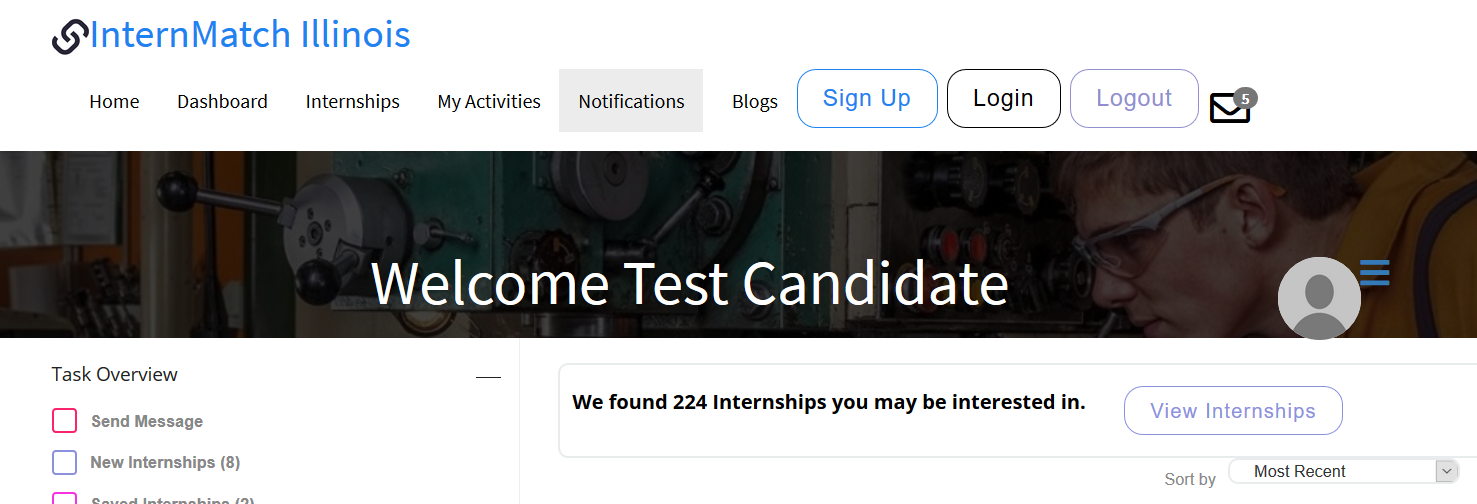Viewport: 1477px width, 504px height.
Task: Click the InternMatch chain-link logo icon
Action: pos(70,37)
